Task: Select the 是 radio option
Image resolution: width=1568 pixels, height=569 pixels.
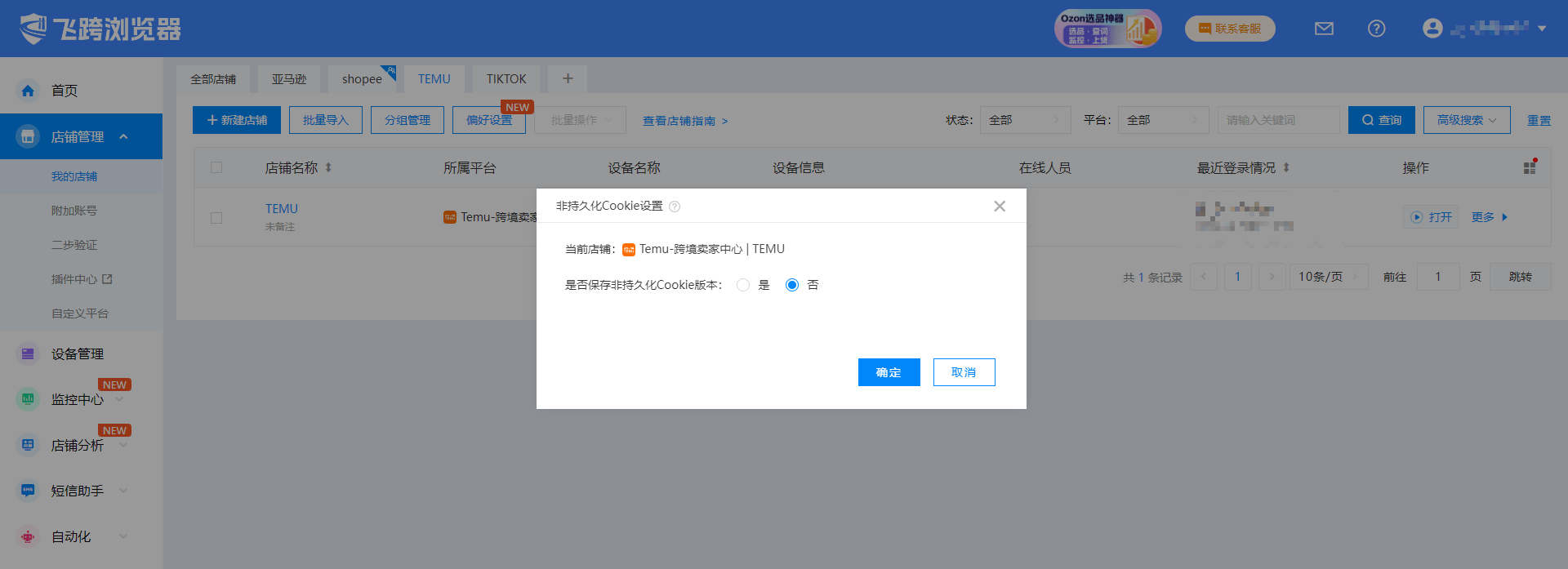Action: pos(743,285)
